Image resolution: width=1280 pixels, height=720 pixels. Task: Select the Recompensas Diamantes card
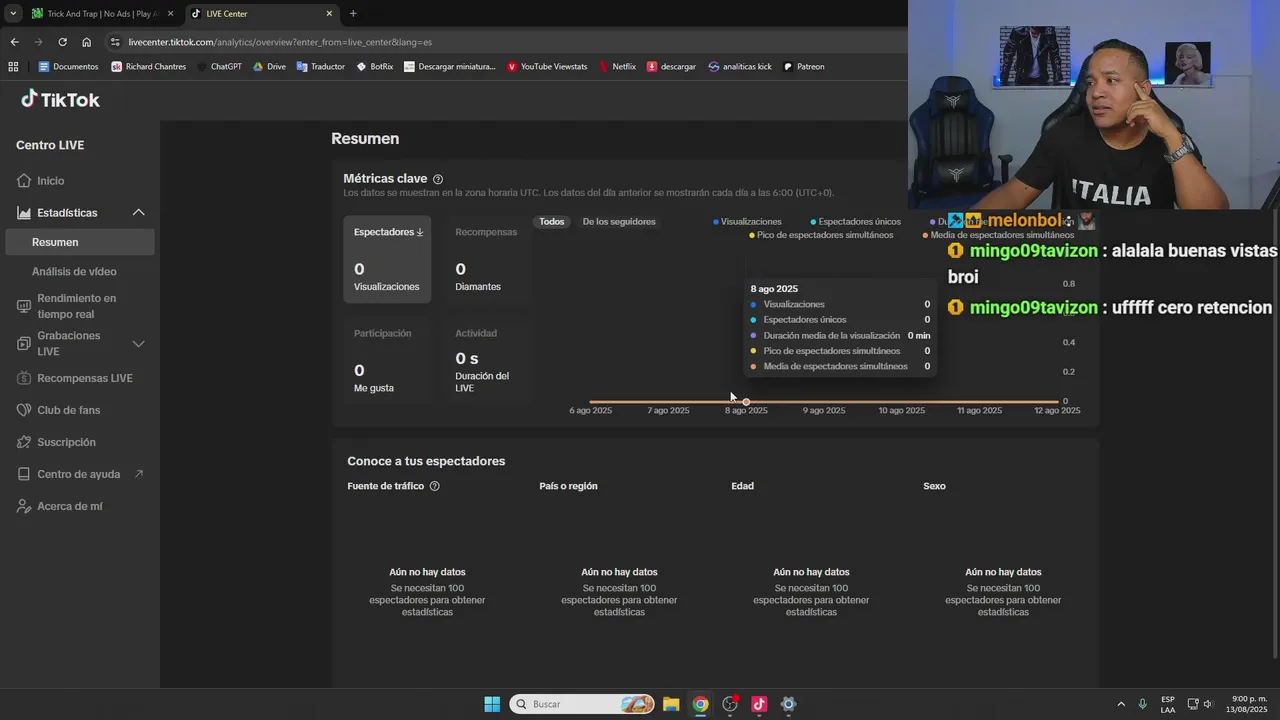[x=487, y=259]
